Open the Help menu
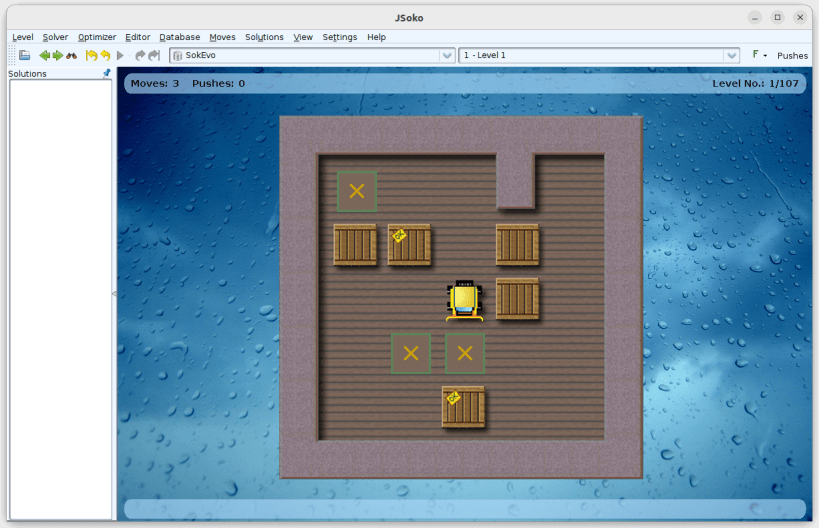Screen dimensions: 819x528 (x=376, y=37)
